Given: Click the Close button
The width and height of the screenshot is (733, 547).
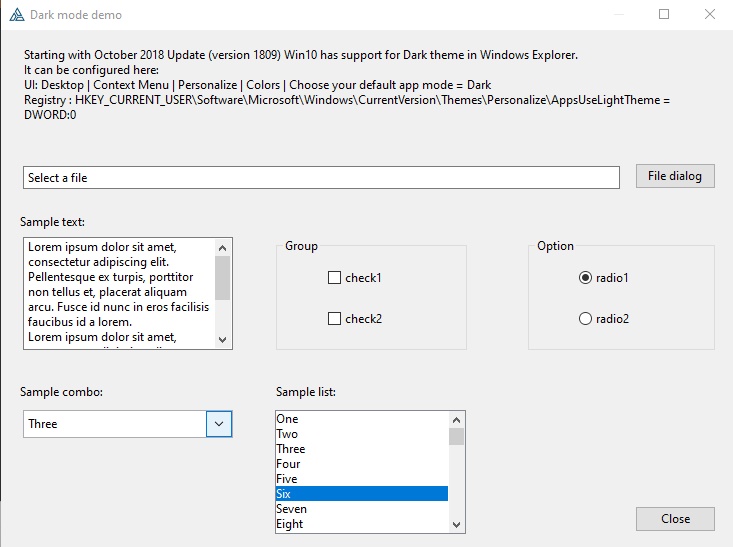Looking at the screenshot, I should click(675, 519).
